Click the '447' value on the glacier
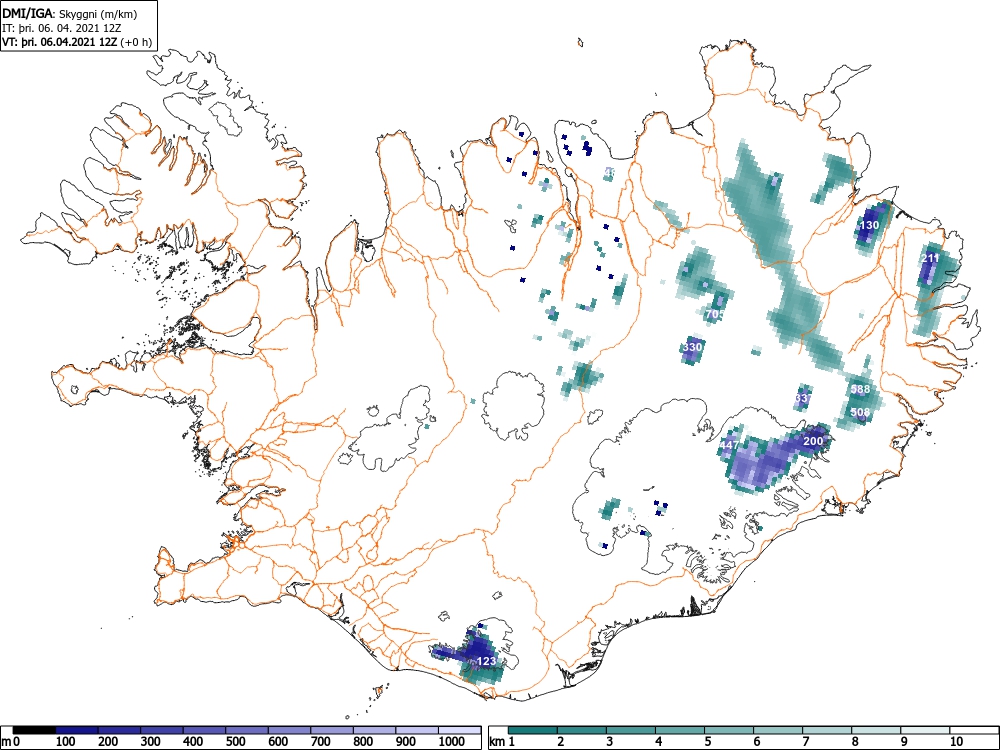The image size is (1000, 750). click(730, 445)
